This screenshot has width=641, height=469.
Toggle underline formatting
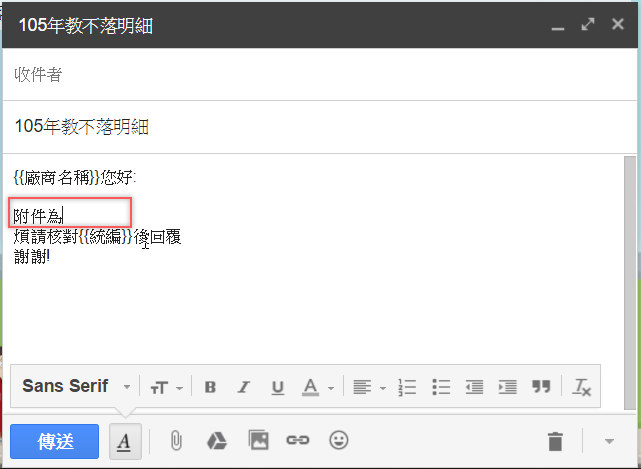(x=278, y=387)
